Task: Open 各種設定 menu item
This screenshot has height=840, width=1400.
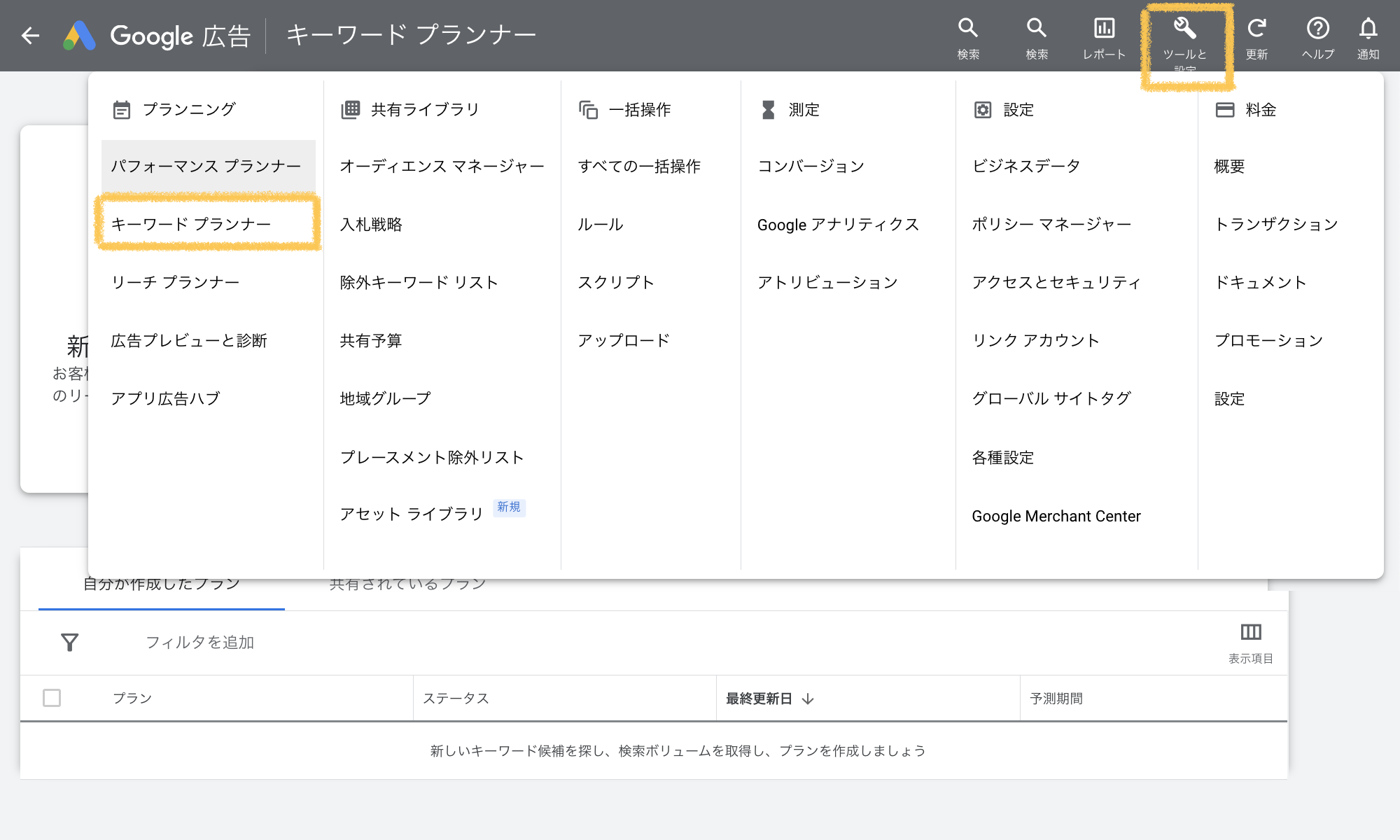Action: 1003,457
